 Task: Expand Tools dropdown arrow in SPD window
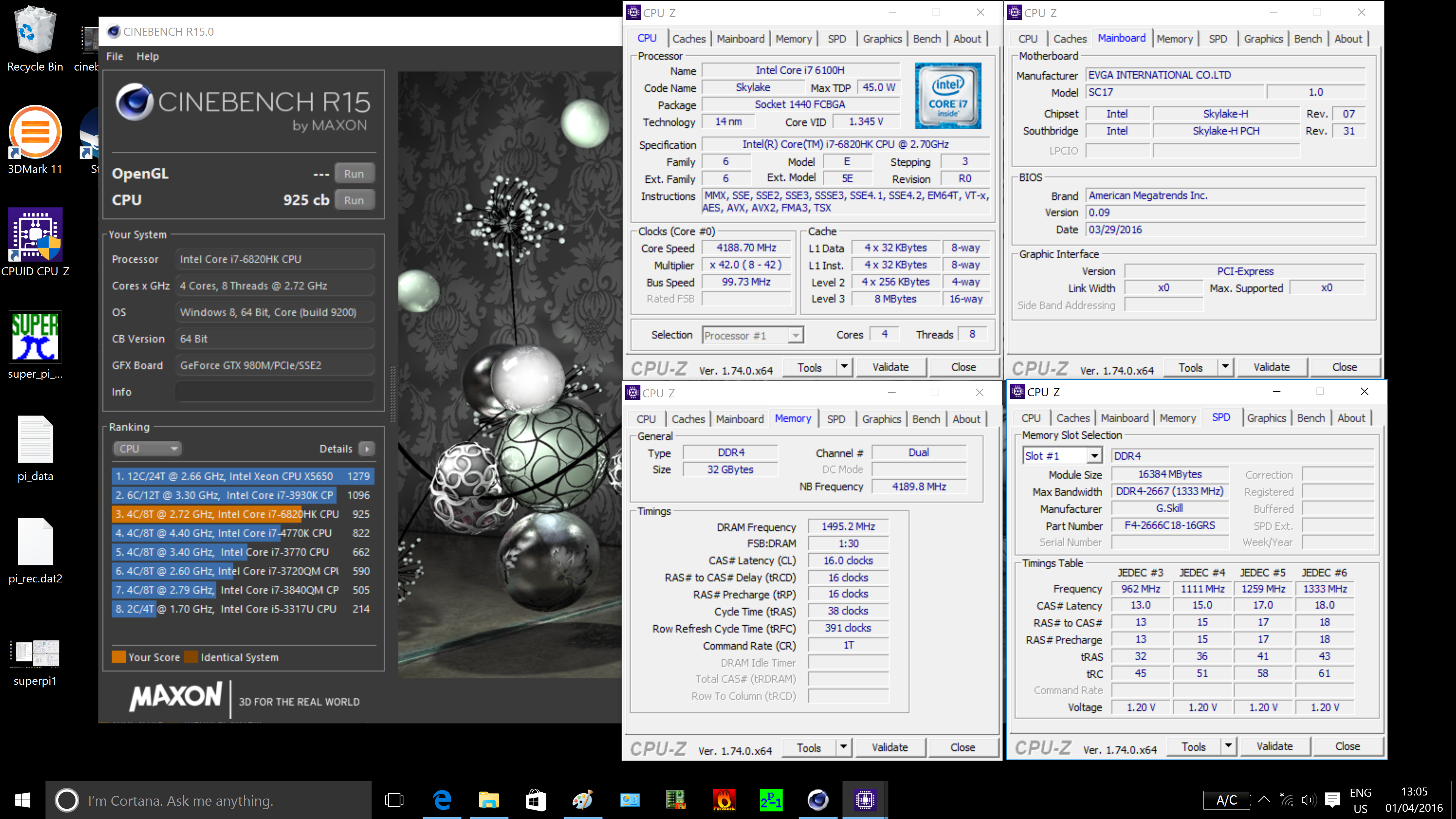[1228, 746]
